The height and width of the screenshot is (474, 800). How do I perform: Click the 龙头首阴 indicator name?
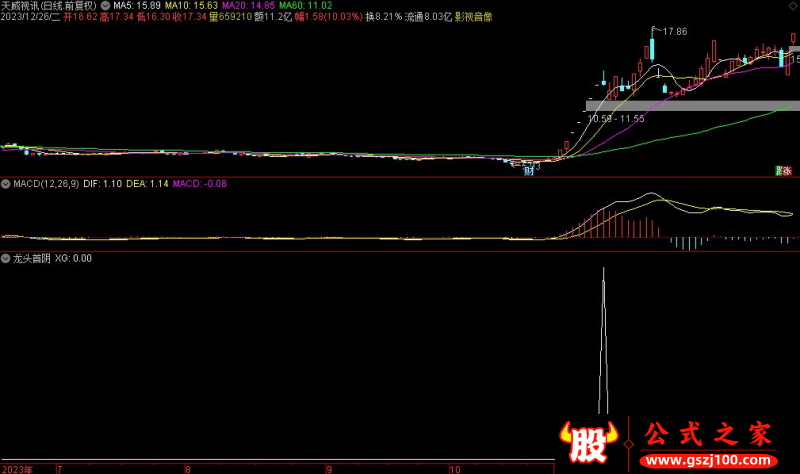pyautogui.click(x=32, y=258)
